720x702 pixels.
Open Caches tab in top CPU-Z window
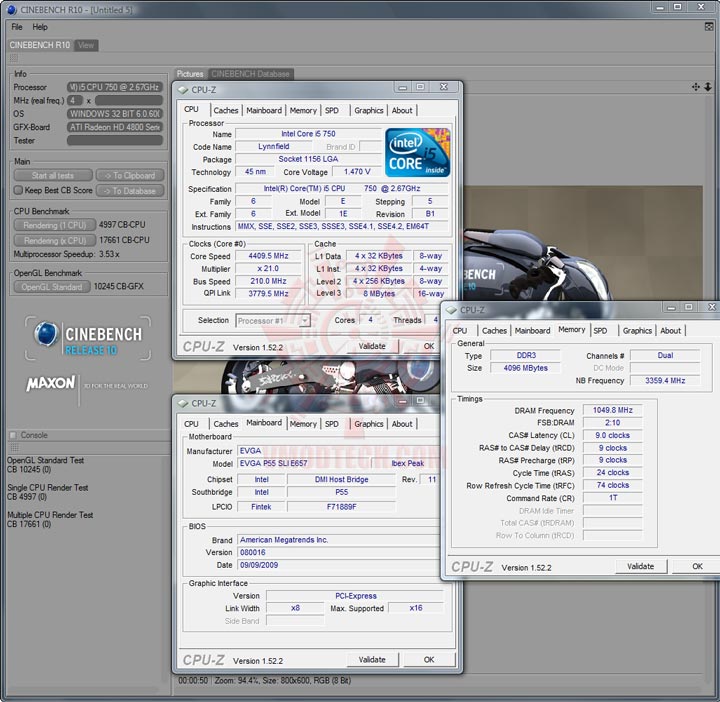point(226,110)
